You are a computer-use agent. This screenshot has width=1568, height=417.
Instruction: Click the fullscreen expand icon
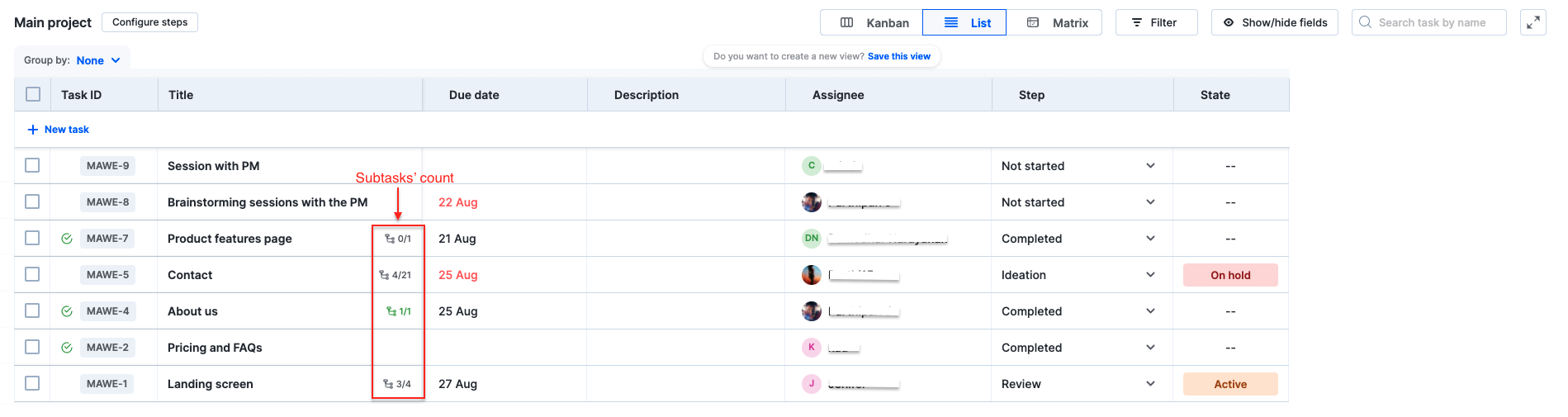click(1532, 22)
